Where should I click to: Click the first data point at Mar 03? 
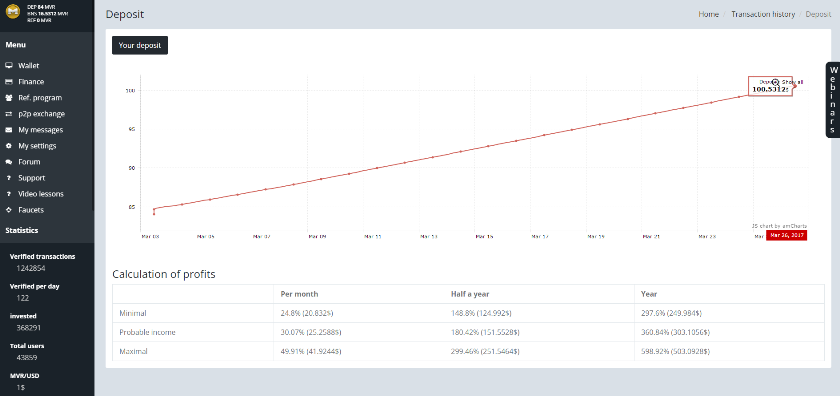[154, 214]
